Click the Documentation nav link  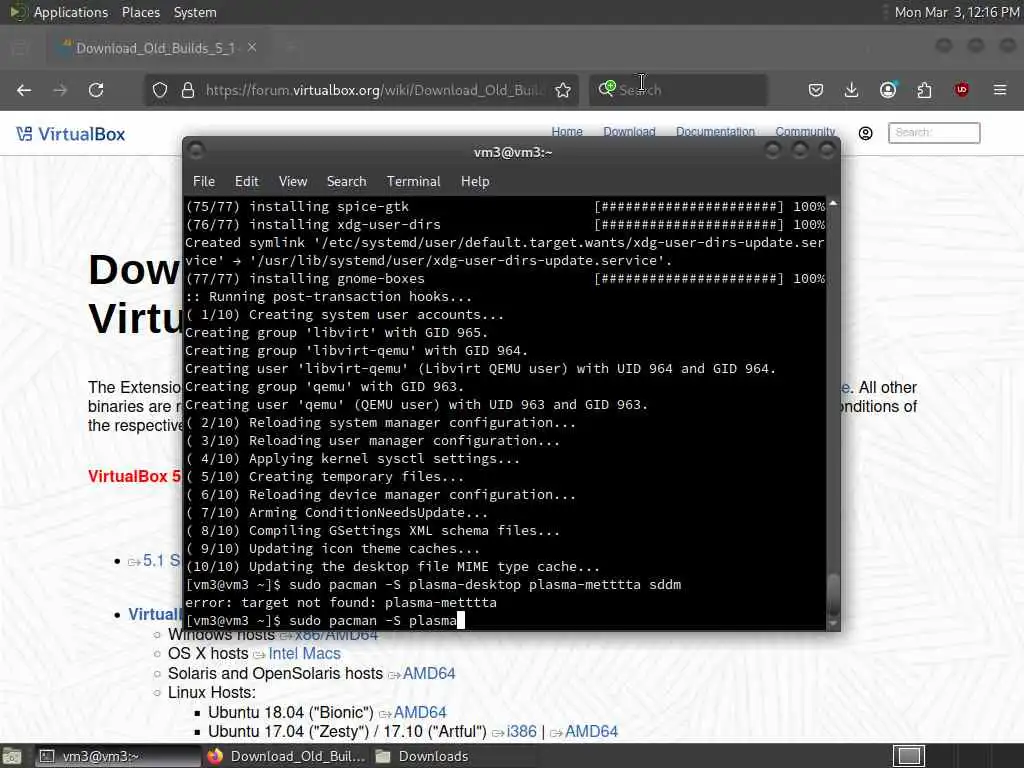click(x=715, y=131)
